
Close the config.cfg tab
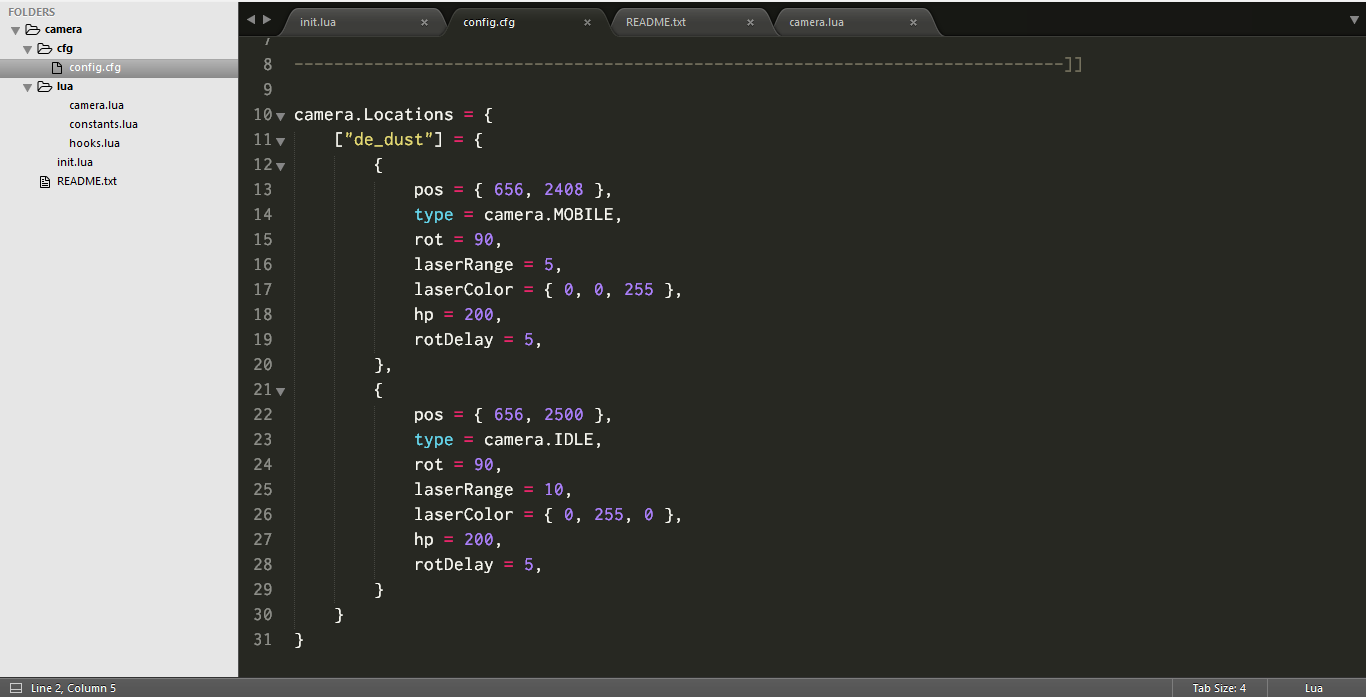pos(587,22)
